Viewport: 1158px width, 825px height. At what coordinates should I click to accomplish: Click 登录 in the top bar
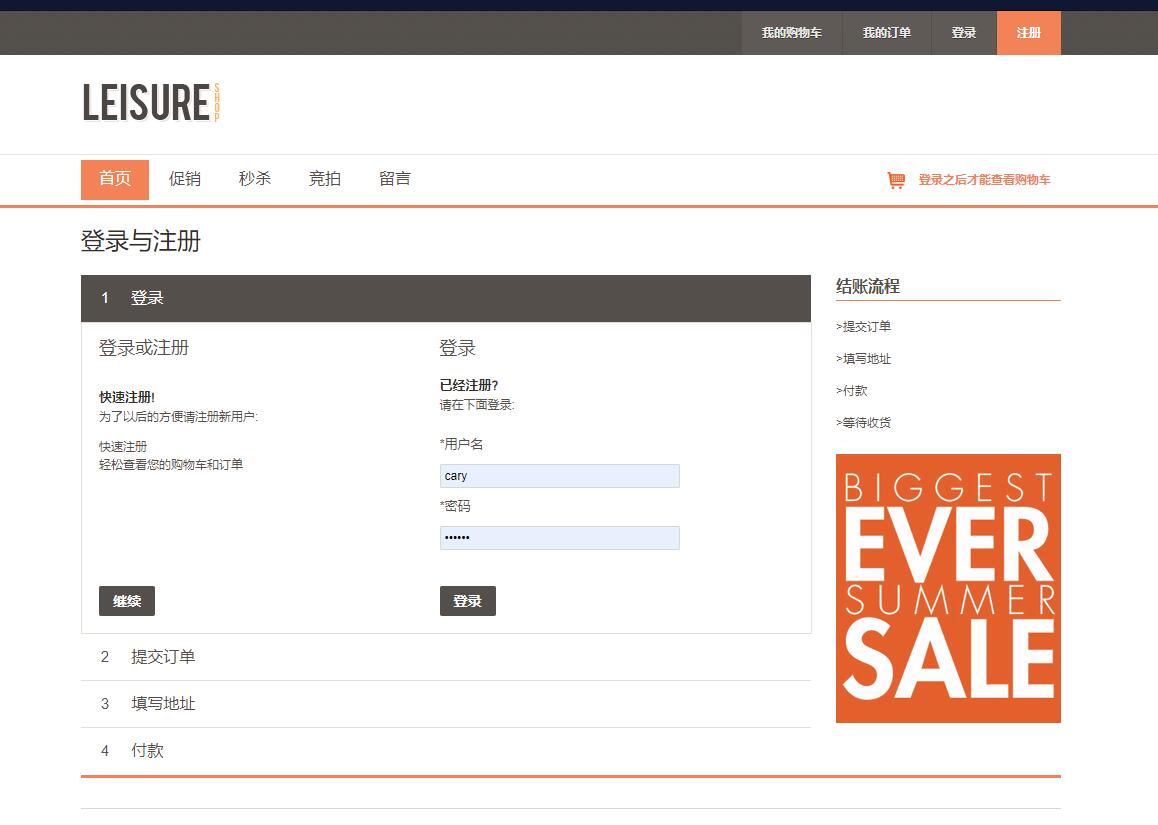pos(963,32)
